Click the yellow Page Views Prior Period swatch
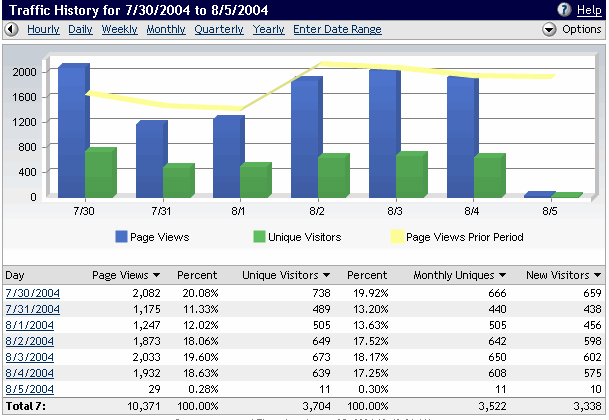This screenshot has height=420, width=609. click(397, 237)
